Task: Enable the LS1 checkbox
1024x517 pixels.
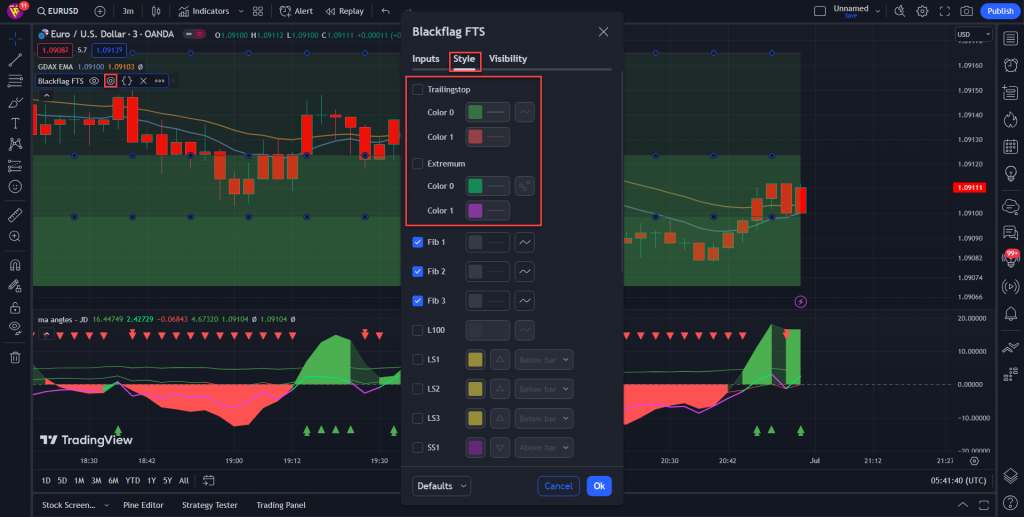Action: tap(417, 360)
